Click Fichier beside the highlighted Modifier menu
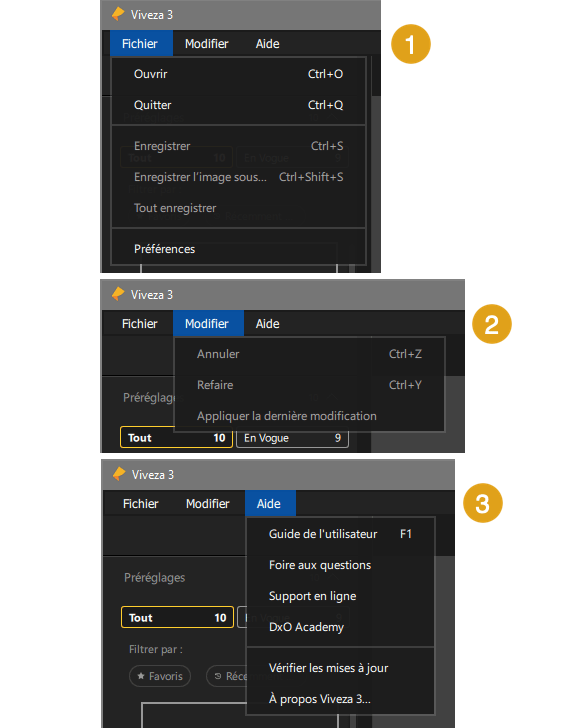Viewport: 571px width, 728px height. tap(139, 324)
